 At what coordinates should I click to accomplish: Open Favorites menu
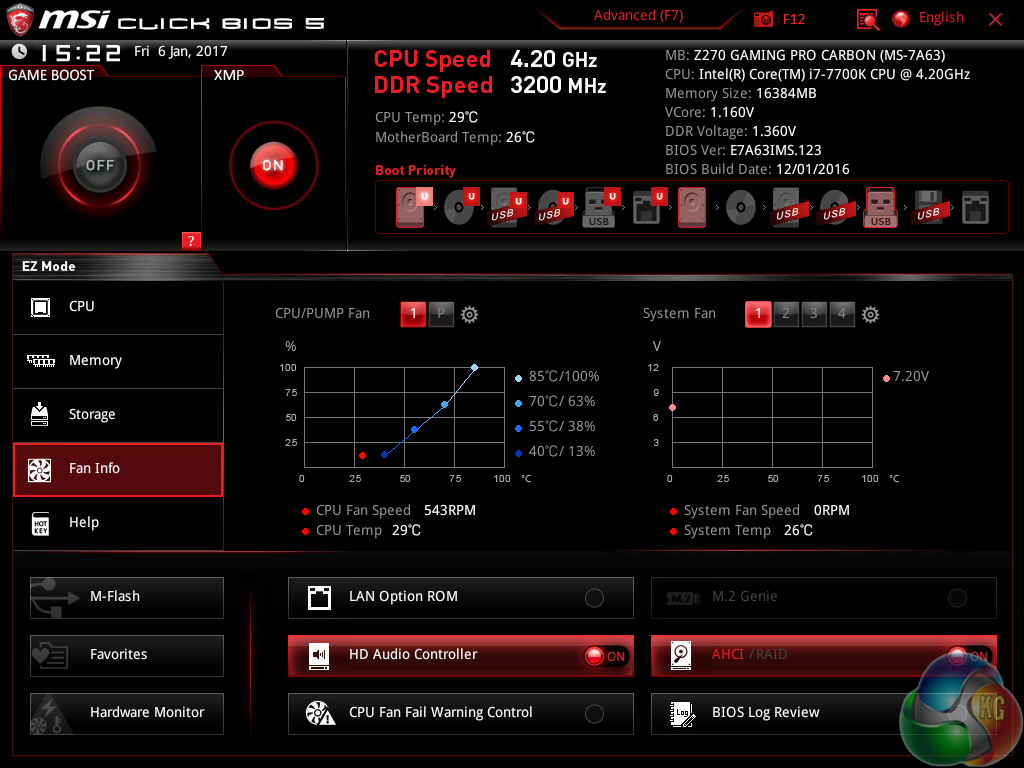point(127,655)
